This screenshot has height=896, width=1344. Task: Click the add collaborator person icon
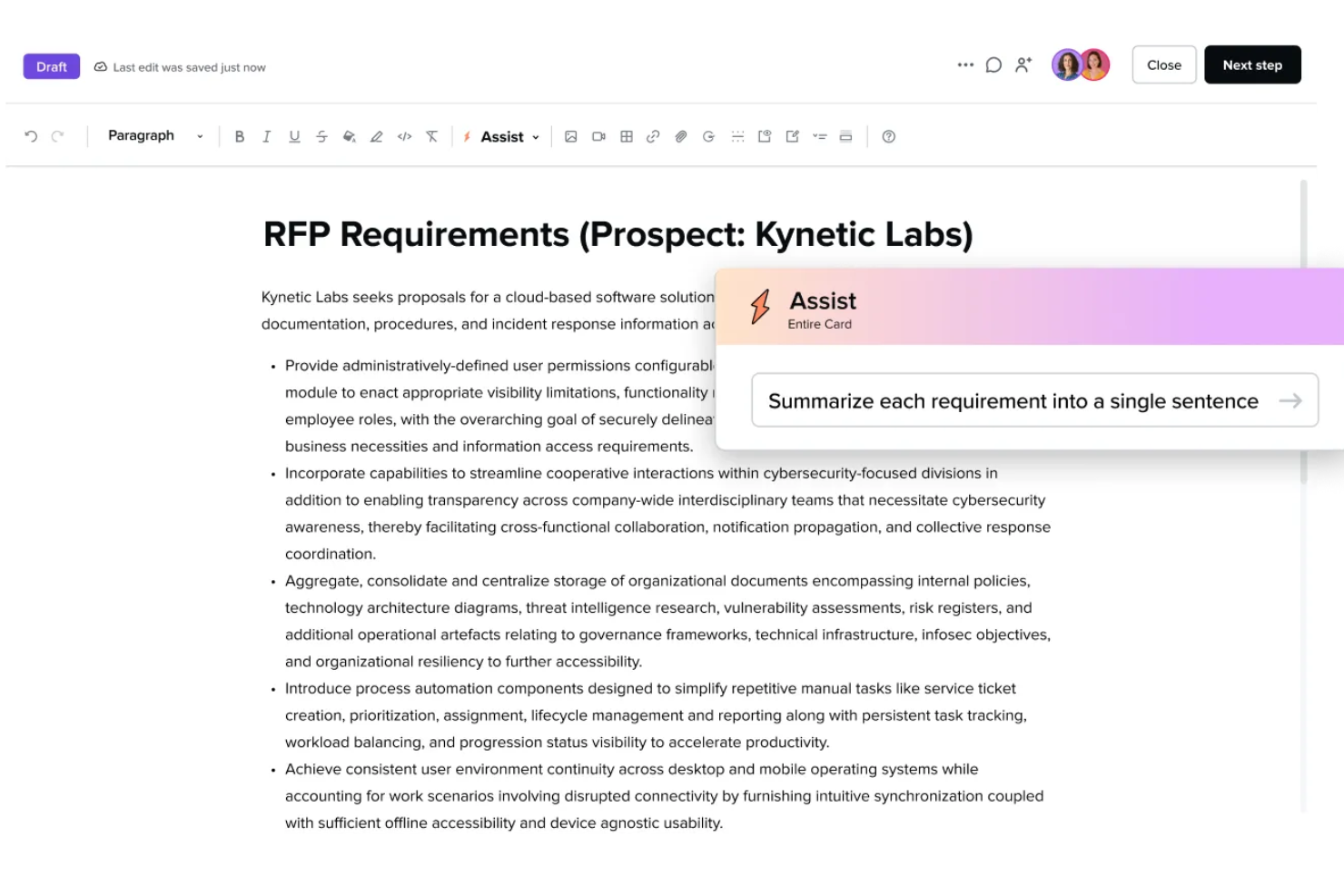tap(1023, 65)
